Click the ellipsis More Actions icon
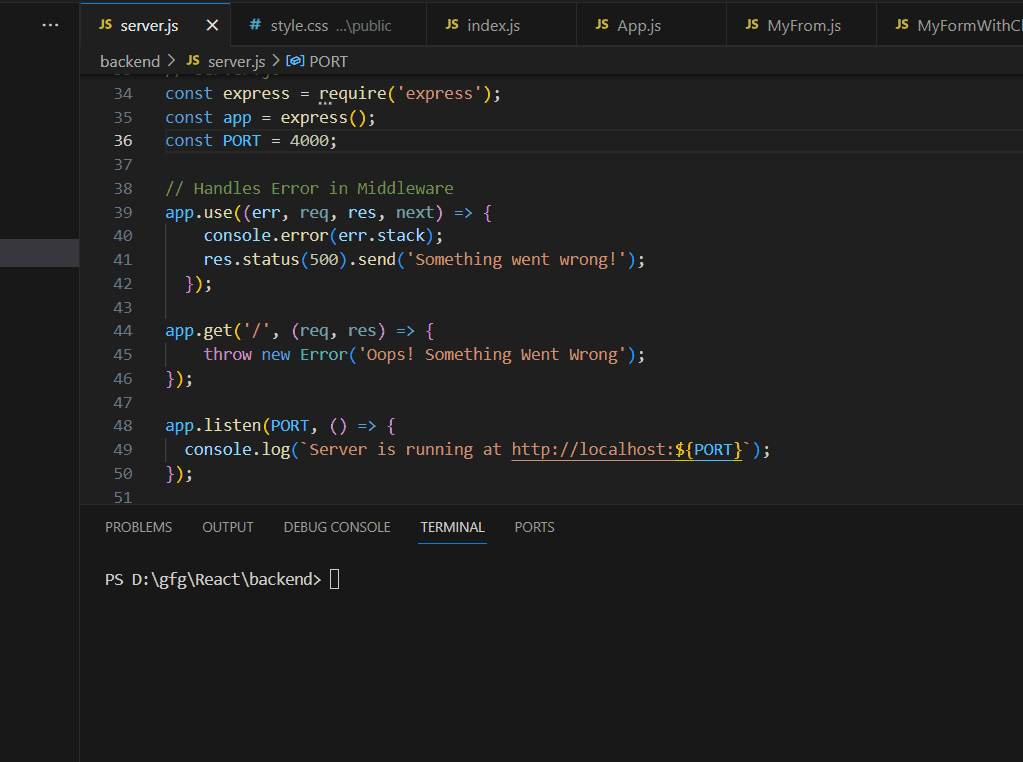This screenshot has width=1023, height=762. tap(50, 25)
